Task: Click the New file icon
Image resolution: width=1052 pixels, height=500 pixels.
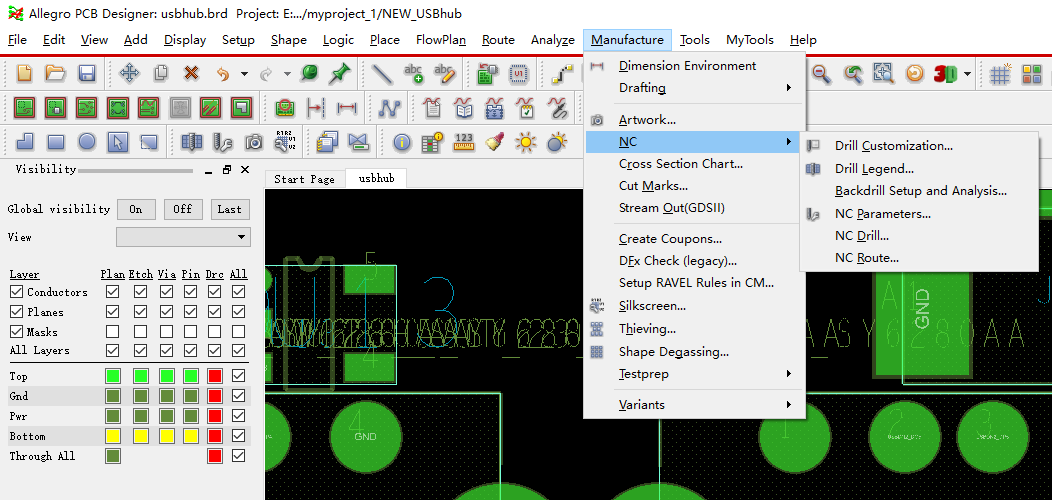Action: (x=24, y=73)
